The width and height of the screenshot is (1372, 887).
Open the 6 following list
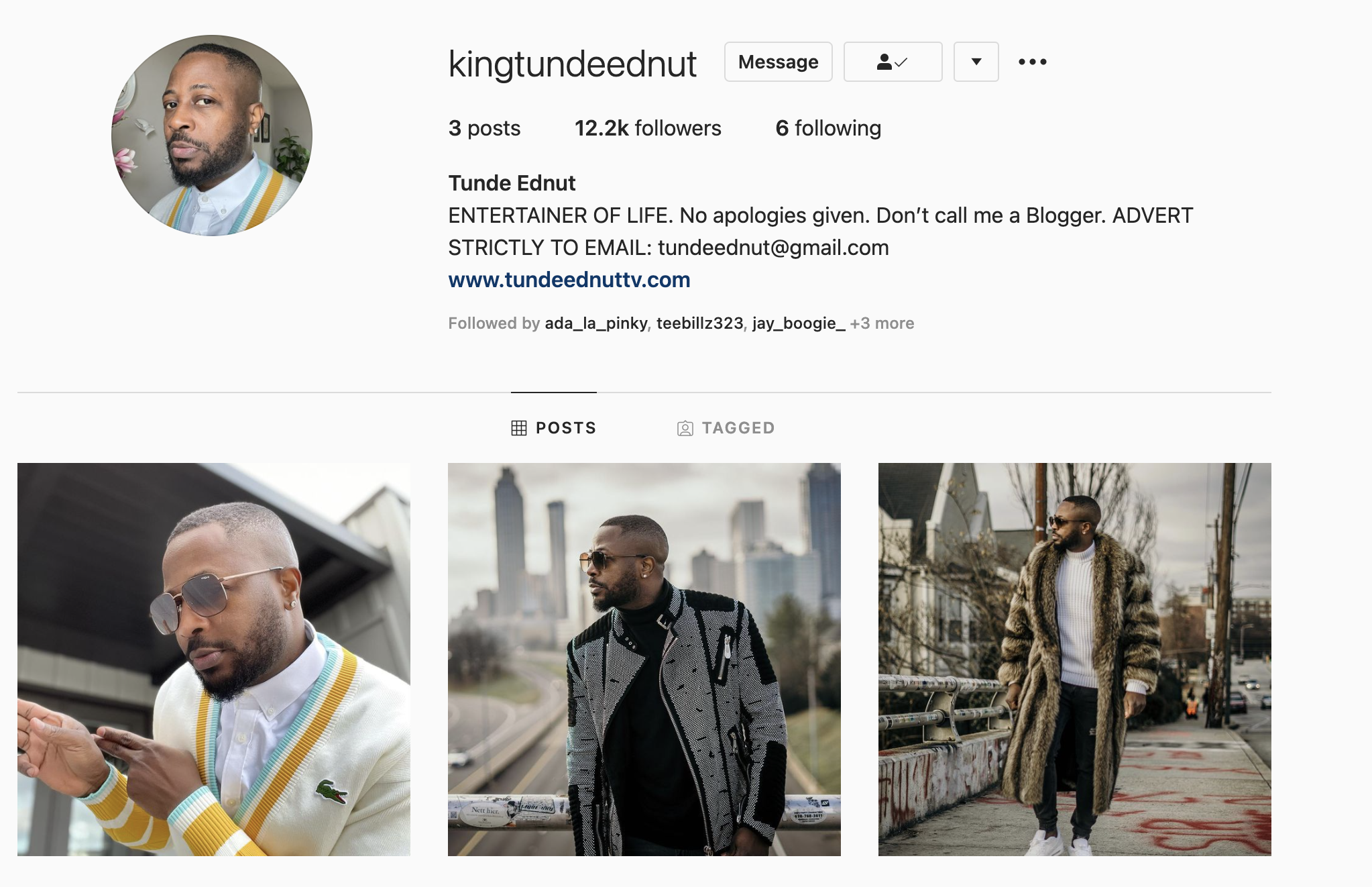pos(828,128)
